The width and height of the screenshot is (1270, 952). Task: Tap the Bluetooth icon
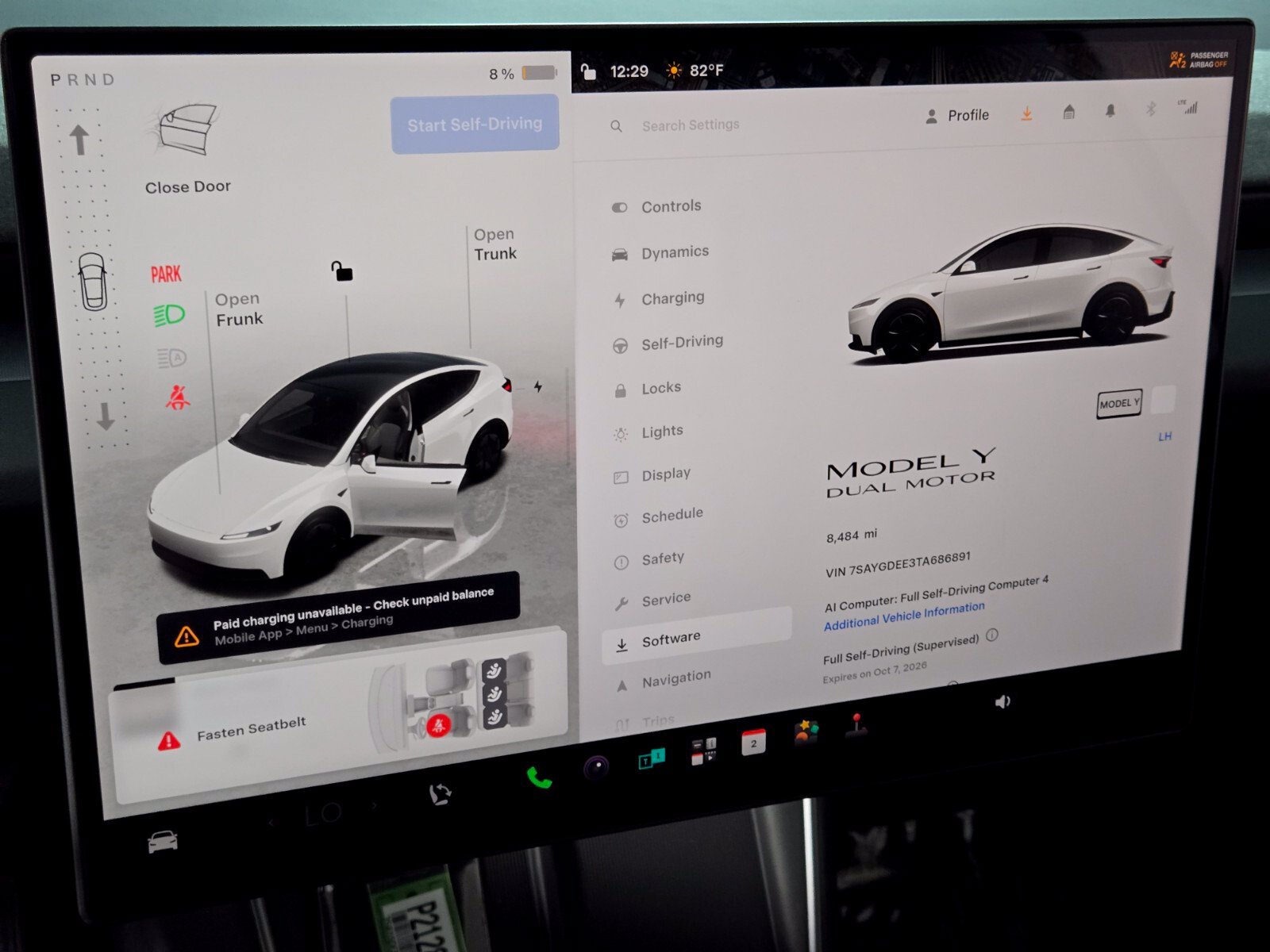(1150, 109)
